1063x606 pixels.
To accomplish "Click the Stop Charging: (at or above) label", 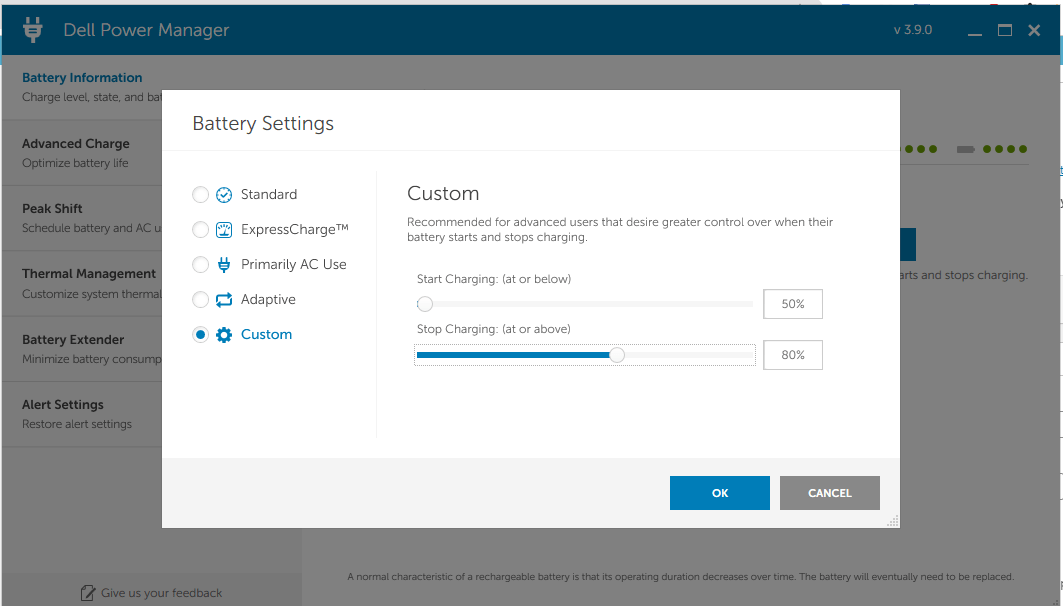I will (x=494, y=329).
